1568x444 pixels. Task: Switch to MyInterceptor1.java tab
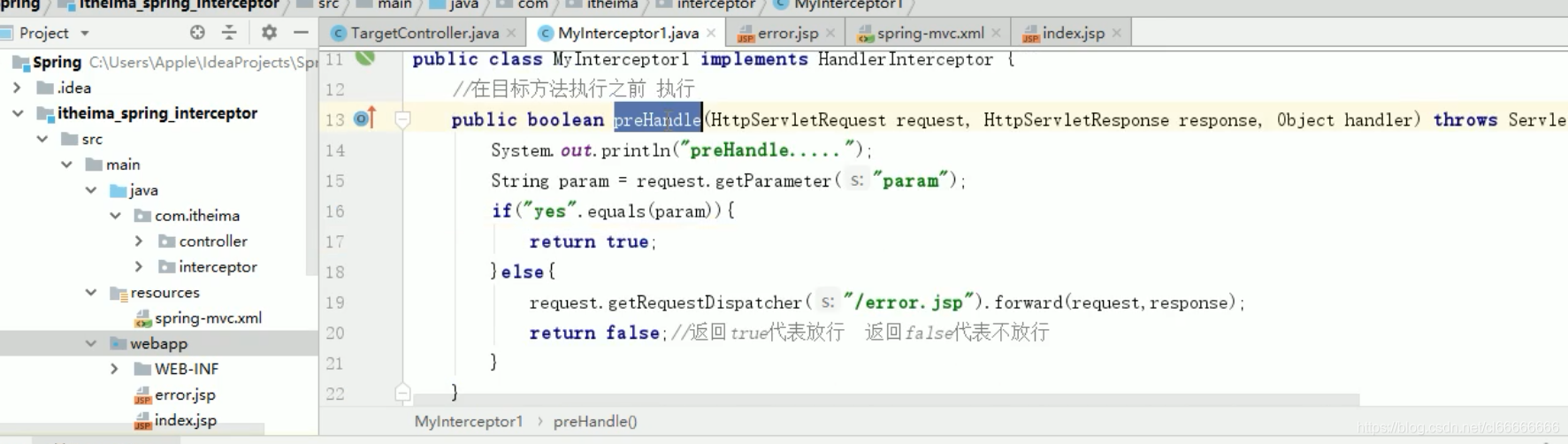(x=627, y=33)
